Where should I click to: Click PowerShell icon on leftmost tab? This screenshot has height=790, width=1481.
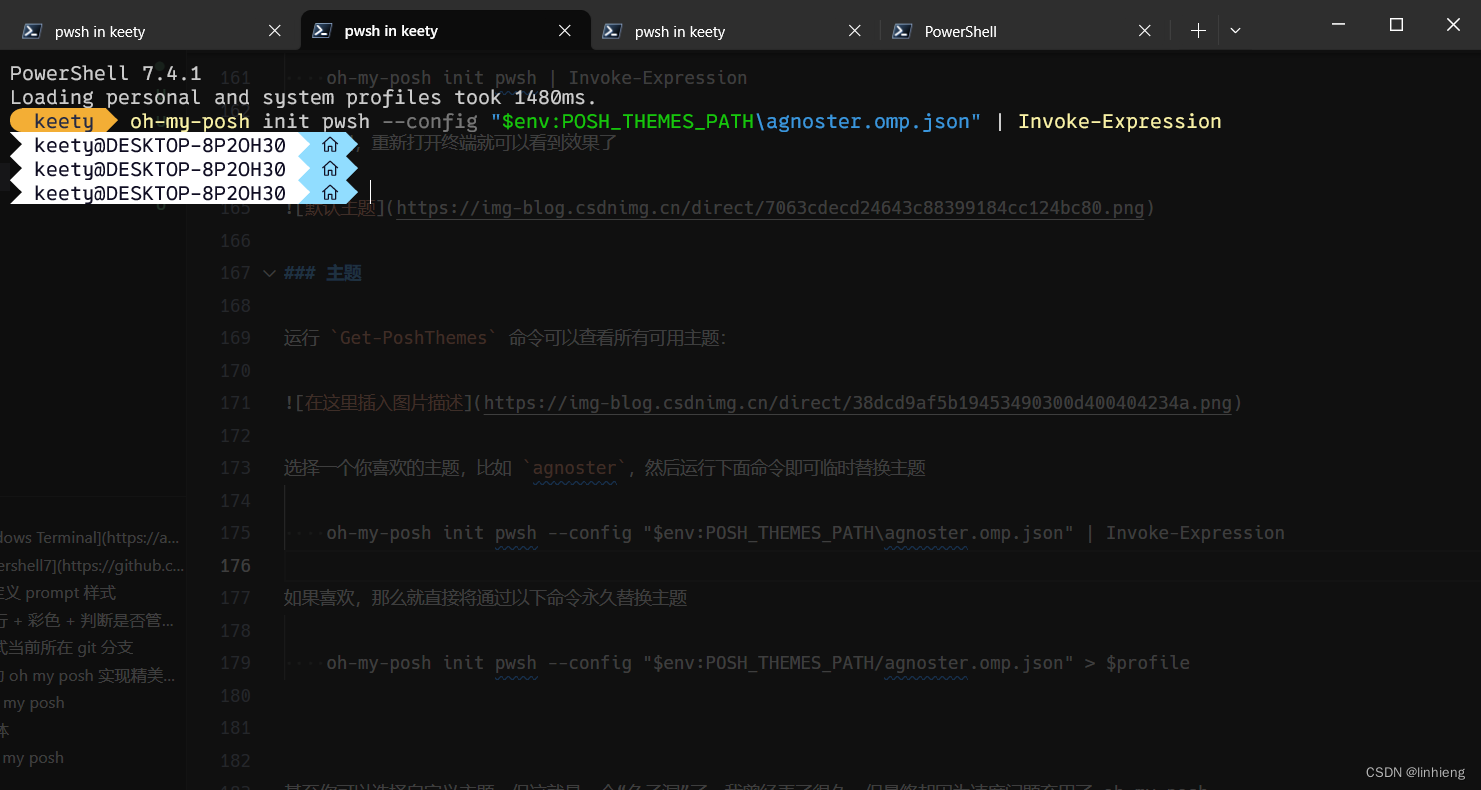click(32, 31)
